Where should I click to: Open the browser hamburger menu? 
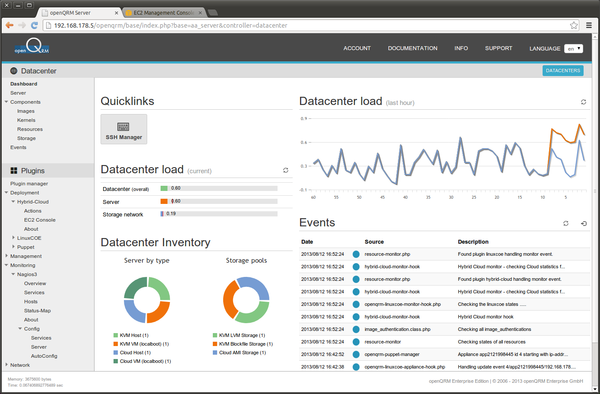click(x=589, y=25)
